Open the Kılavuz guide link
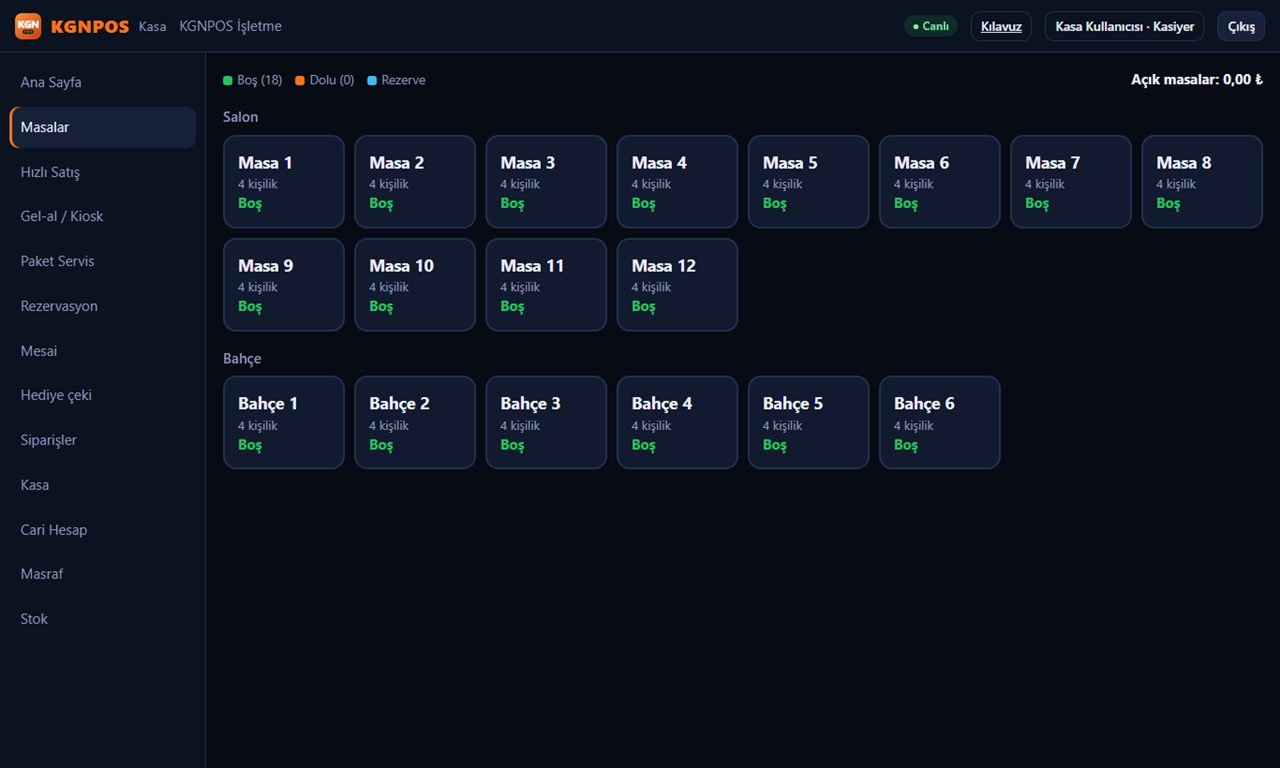 [x=1001, y=26]
